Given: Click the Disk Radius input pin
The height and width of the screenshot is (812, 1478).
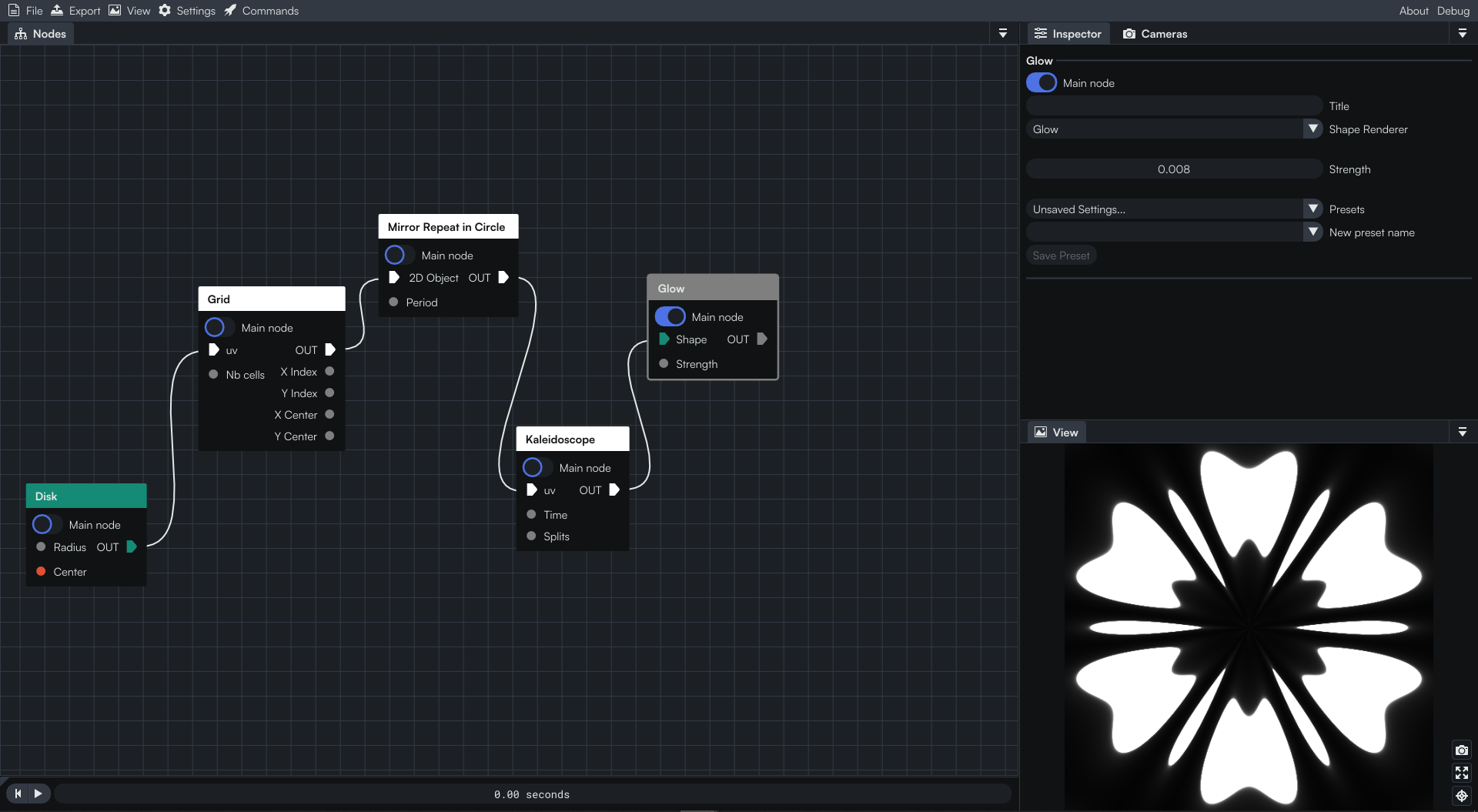Looking at the screenshot, I should coord(41,547).
